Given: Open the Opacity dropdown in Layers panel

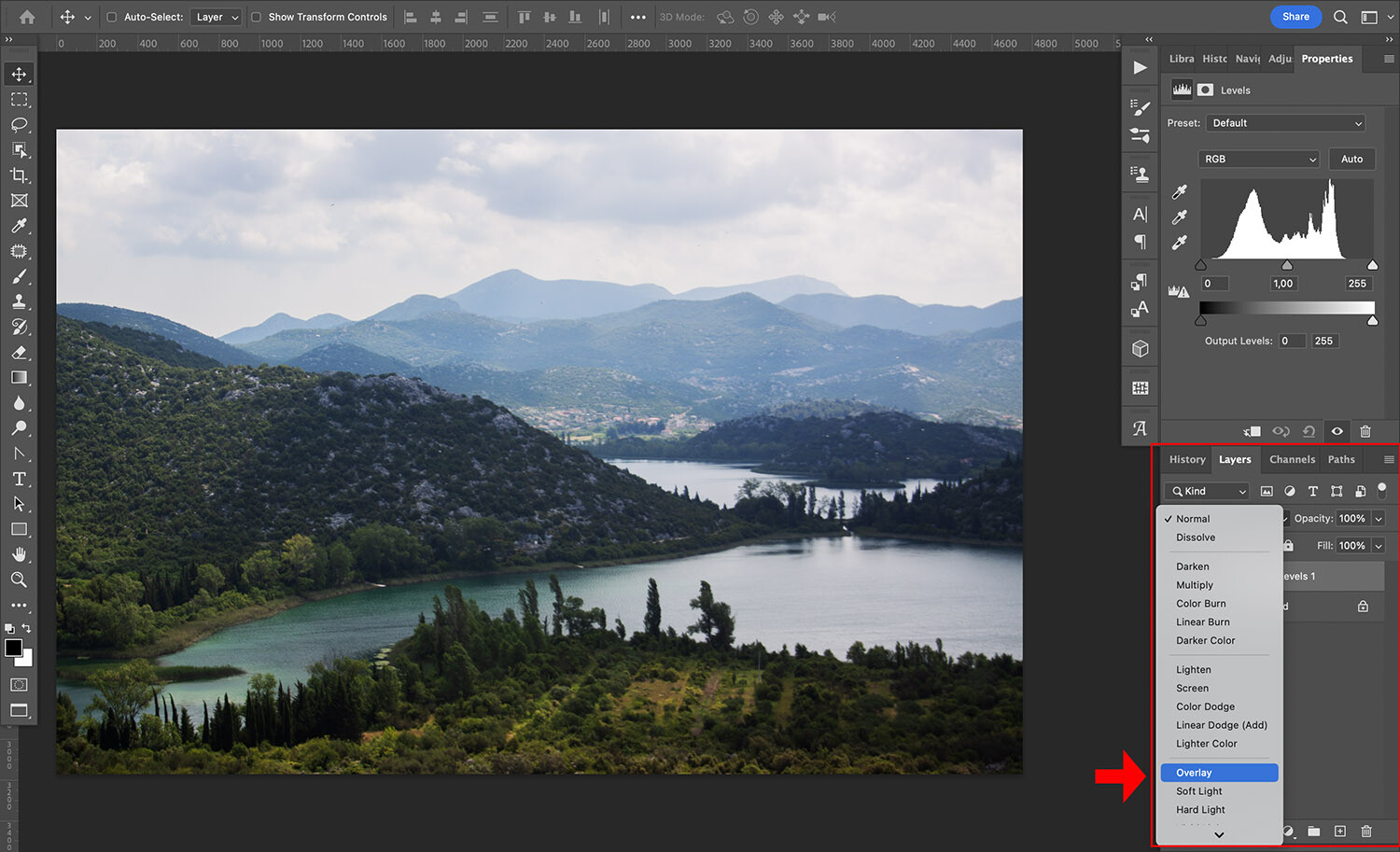Looking at the screenshot, I should [1378, 518].
